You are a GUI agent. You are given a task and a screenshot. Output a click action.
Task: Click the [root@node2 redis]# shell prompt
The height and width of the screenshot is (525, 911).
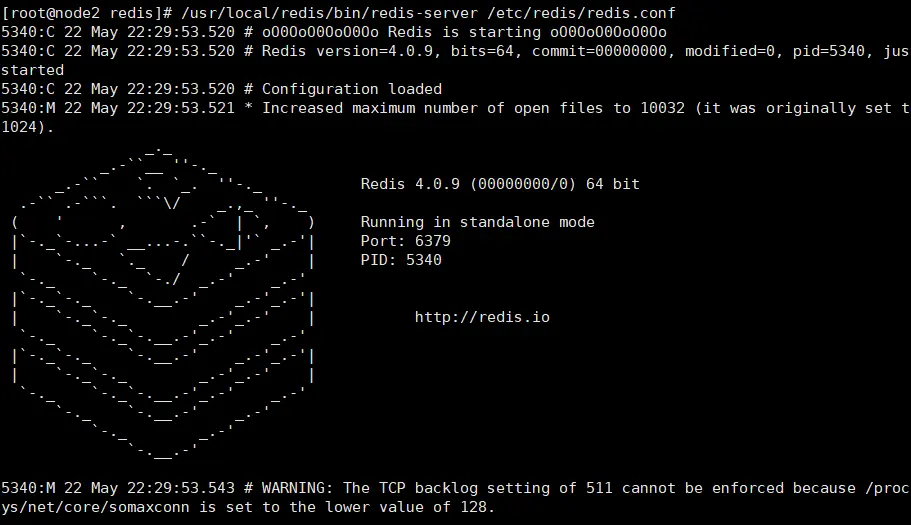point(87,13)
